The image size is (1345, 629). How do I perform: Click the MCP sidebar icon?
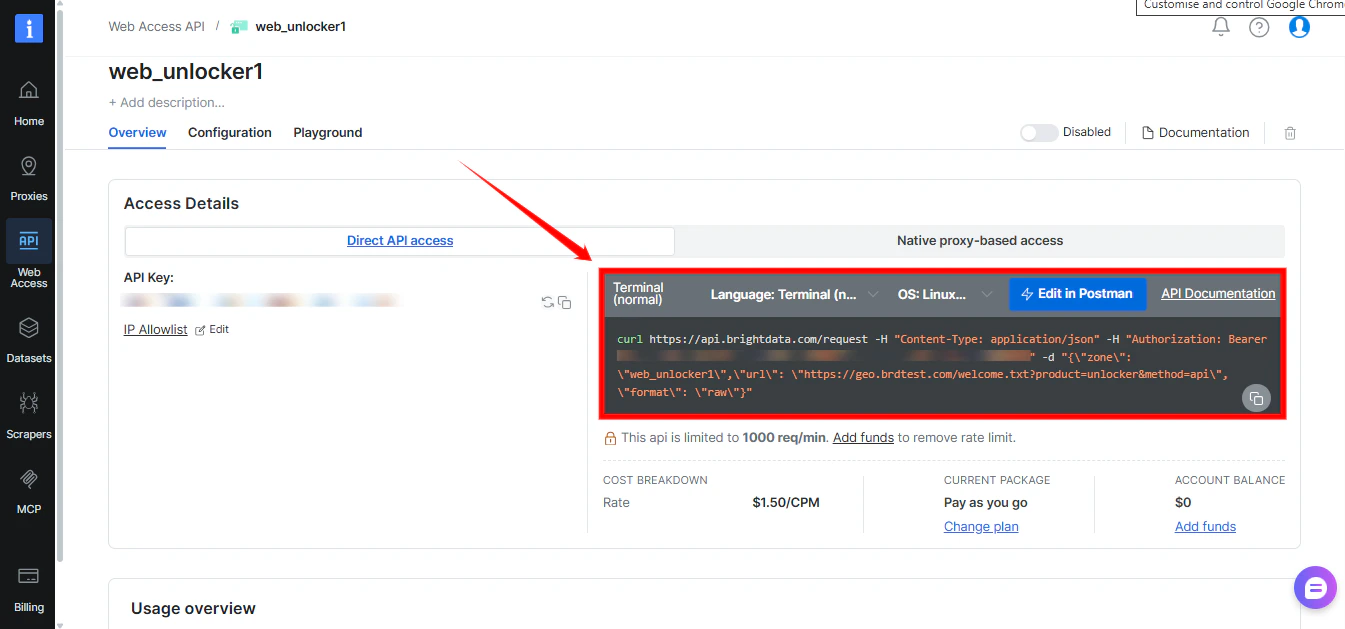(28, 488)
